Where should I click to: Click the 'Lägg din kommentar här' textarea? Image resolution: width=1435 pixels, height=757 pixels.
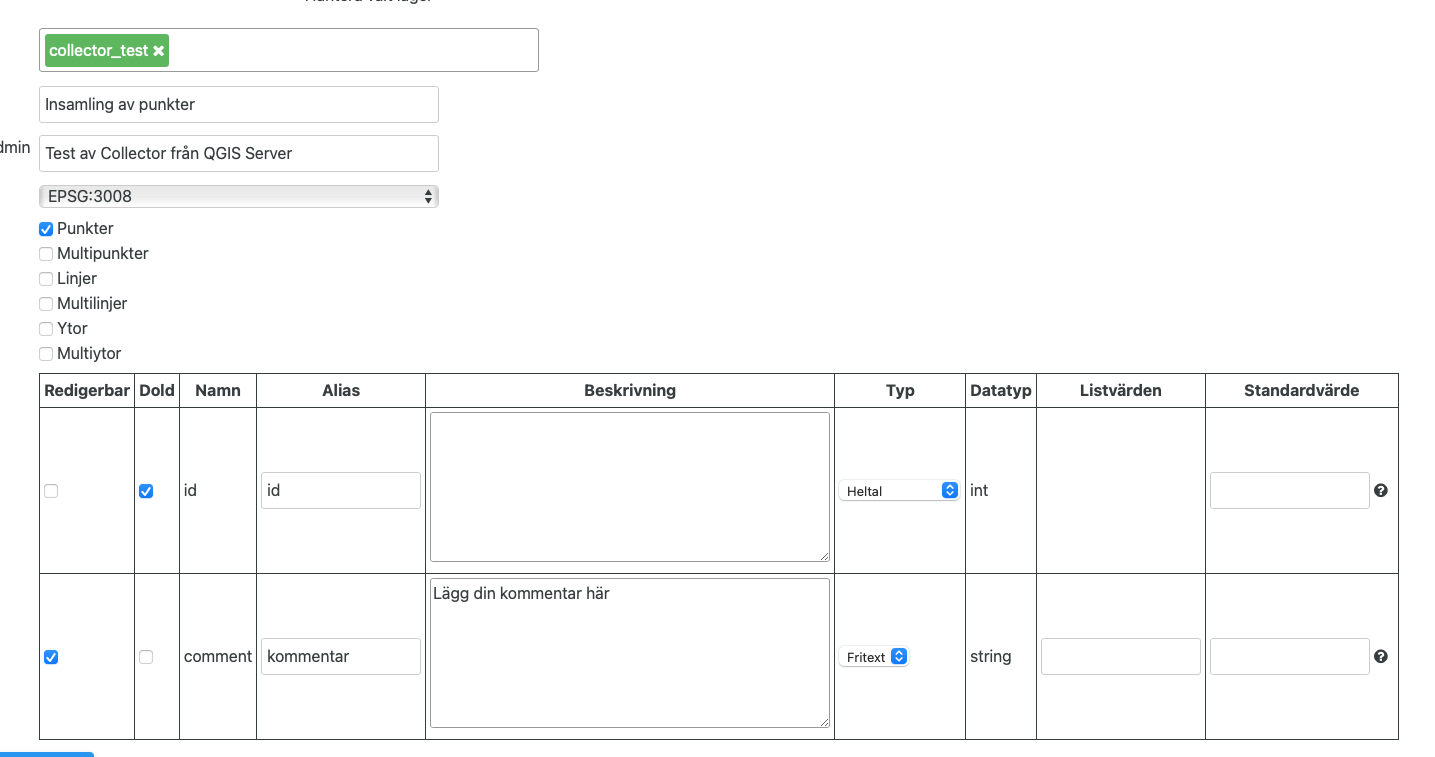coord(630,653)
